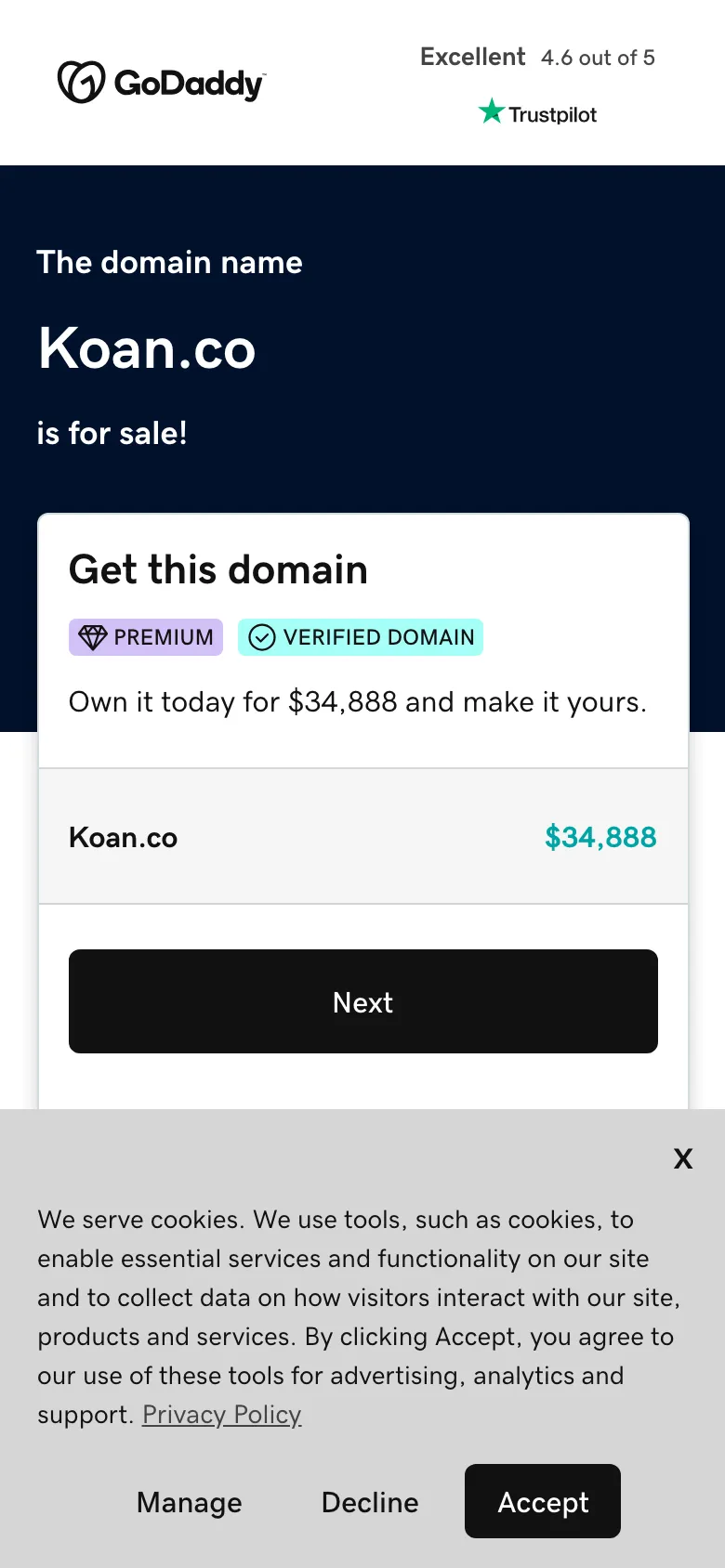The width and height of the screenshot is (725, 1568).
Task: Click the diamond icon in the PREMIUM badge
Action: (92, 637)
